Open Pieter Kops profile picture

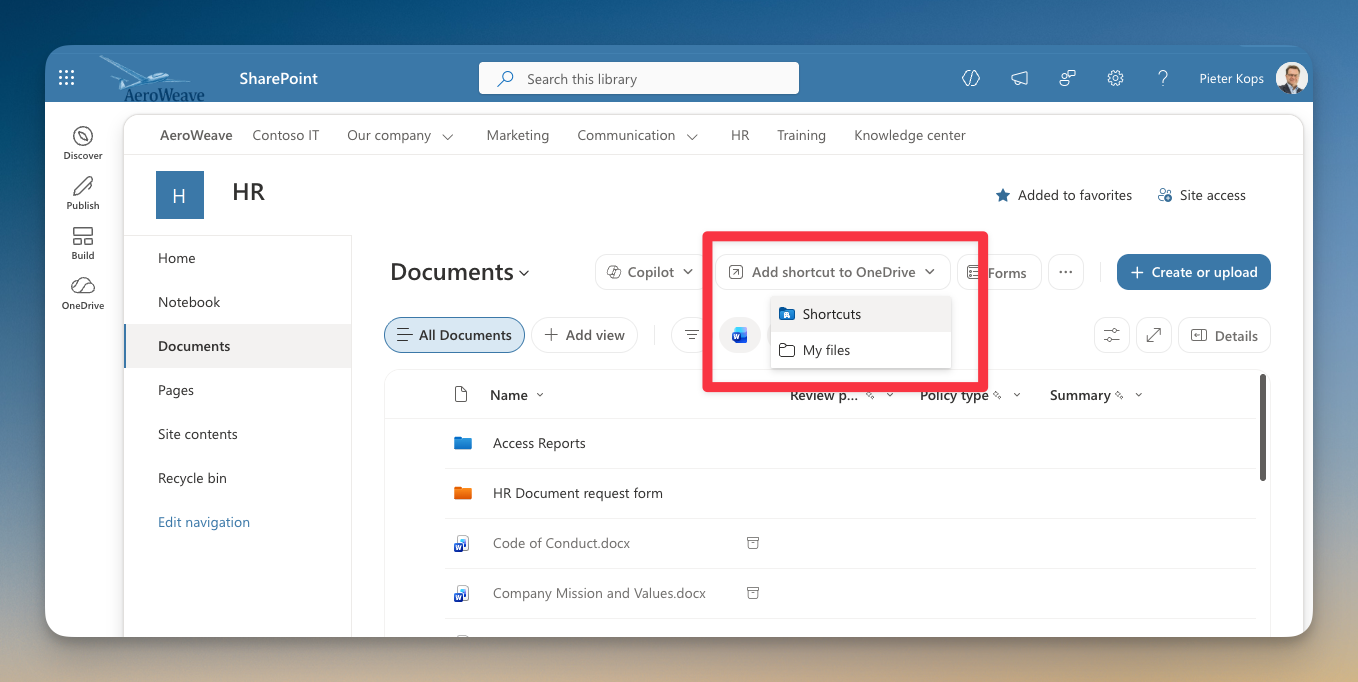pos(1292,78)
